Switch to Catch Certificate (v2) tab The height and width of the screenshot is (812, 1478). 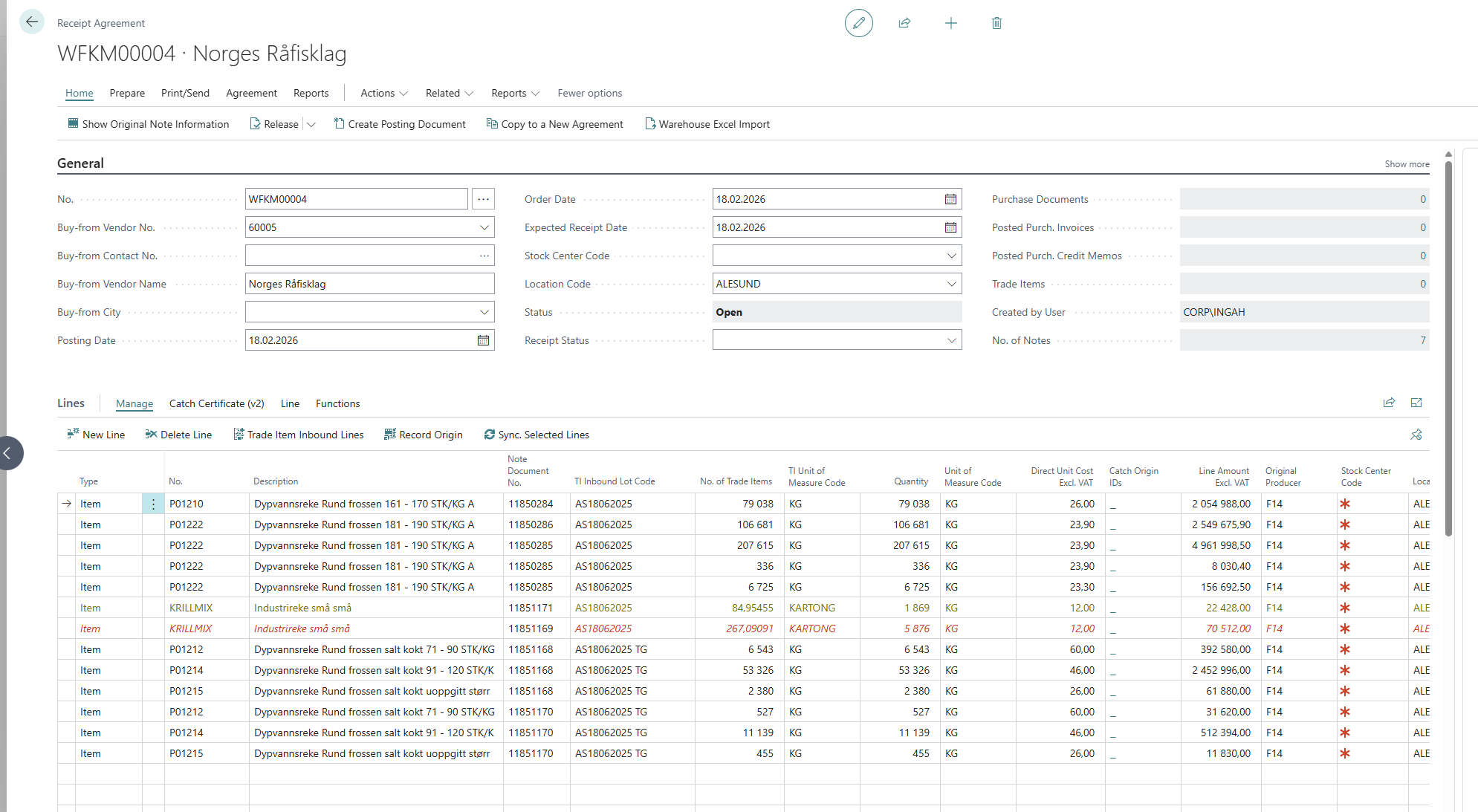pyautogui.click(x=216, y=403)
